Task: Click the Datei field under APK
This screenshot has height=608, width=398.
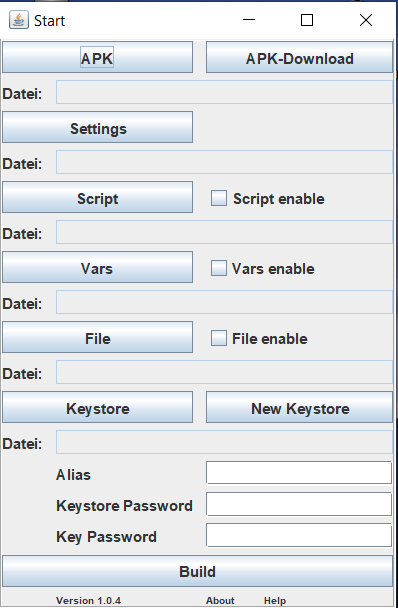Action: pos(224,92)
